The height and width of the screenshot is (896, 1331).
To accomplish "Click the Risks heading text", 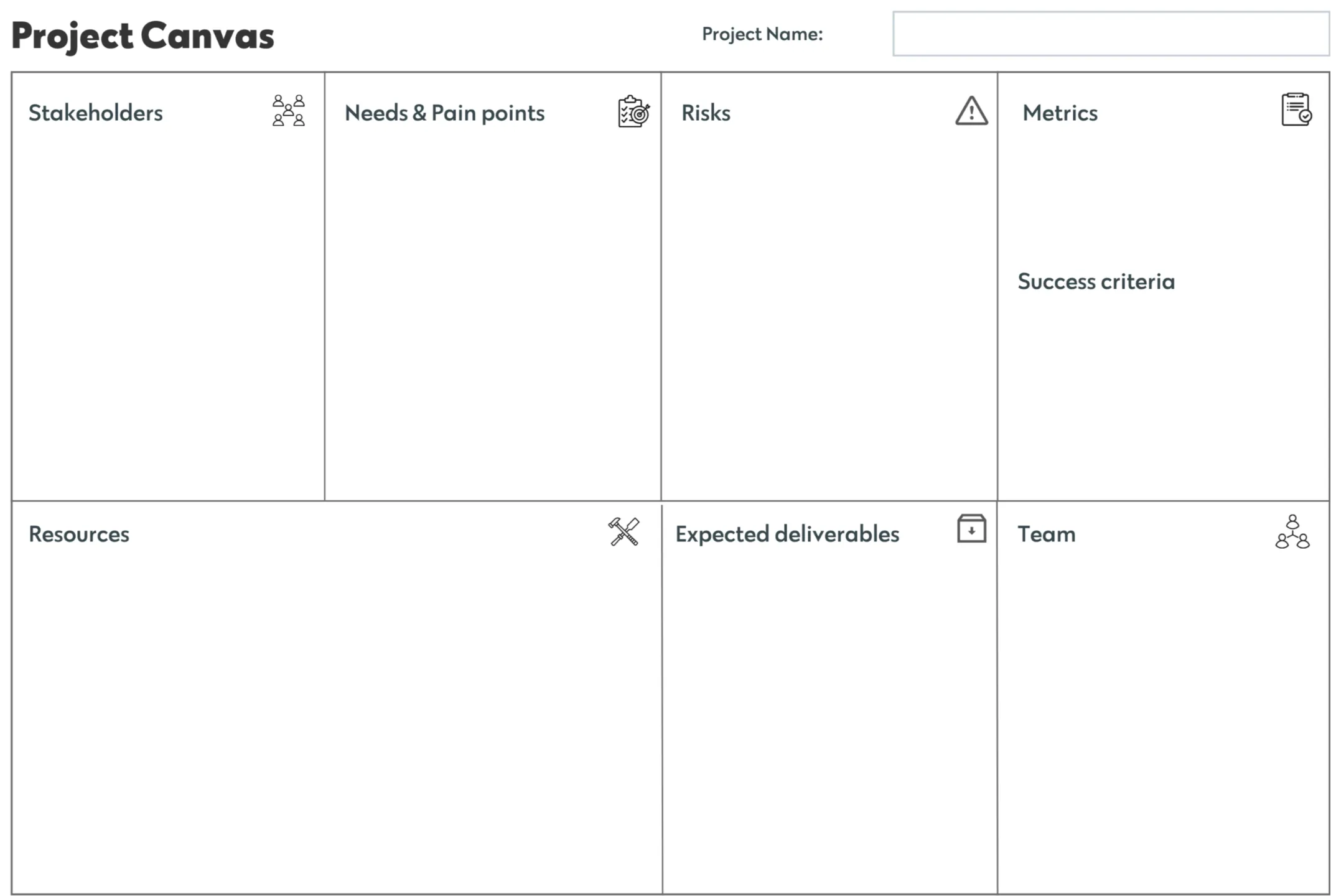I will (x=706, y=113).
